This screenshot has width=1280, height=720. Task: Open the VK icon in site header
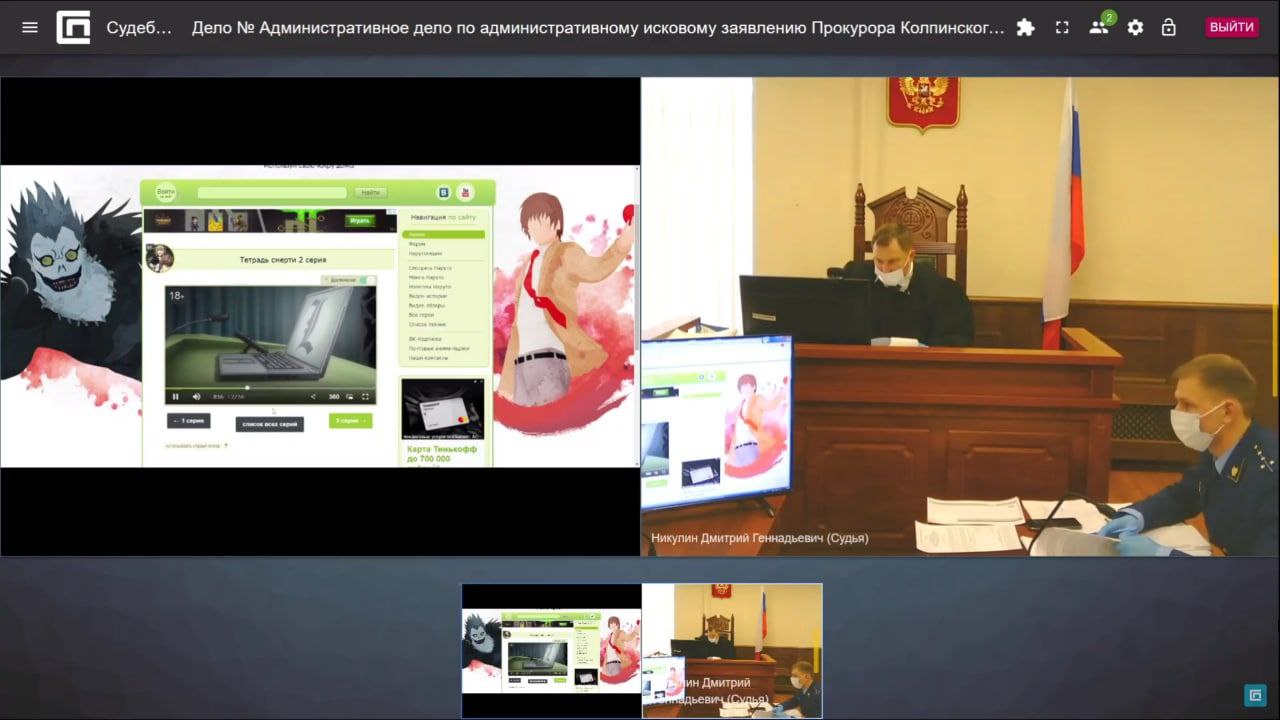(x=444, y=192)
